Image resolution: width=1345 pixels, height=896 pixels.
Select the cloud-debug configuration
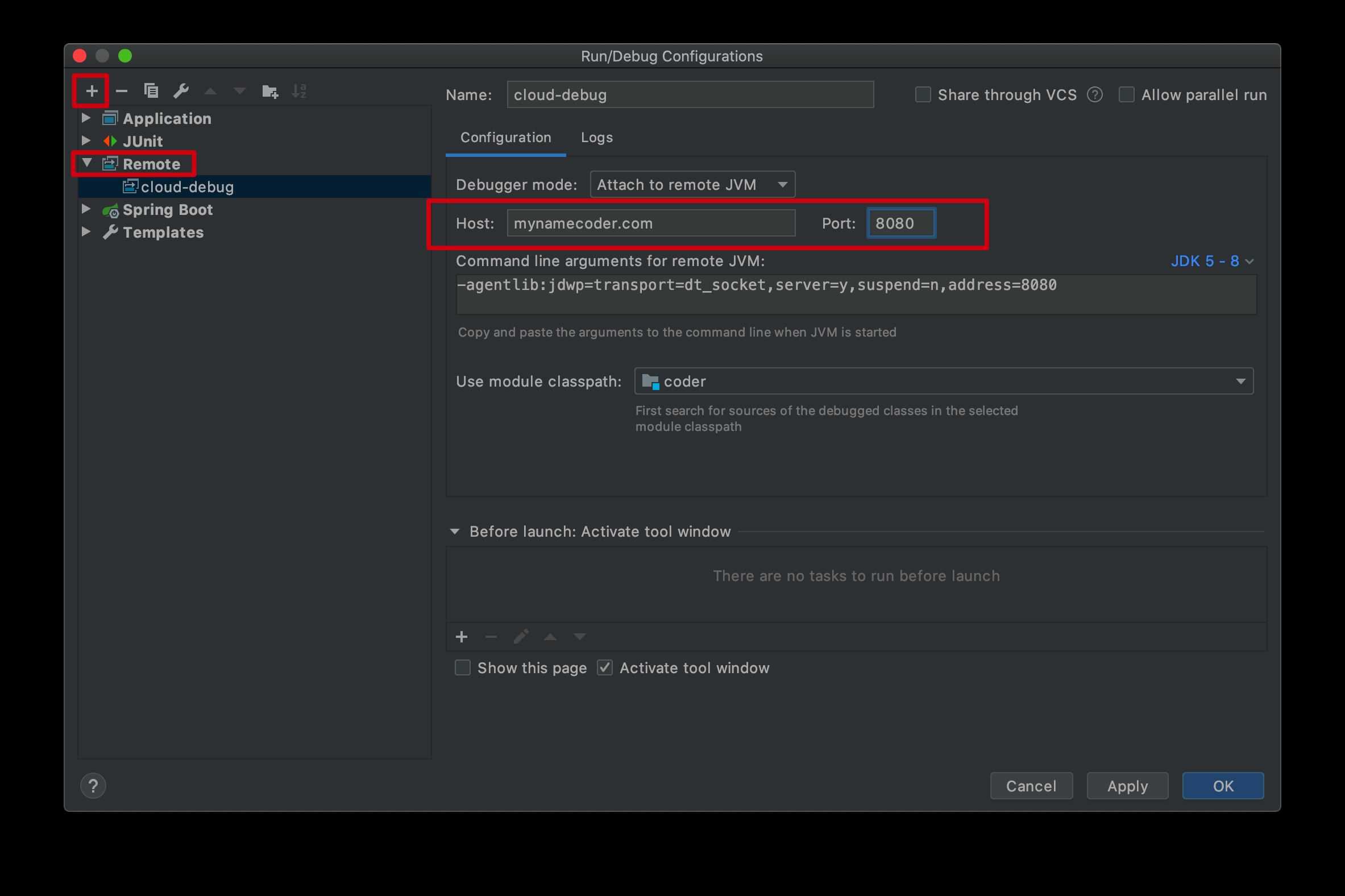[254, 187]
